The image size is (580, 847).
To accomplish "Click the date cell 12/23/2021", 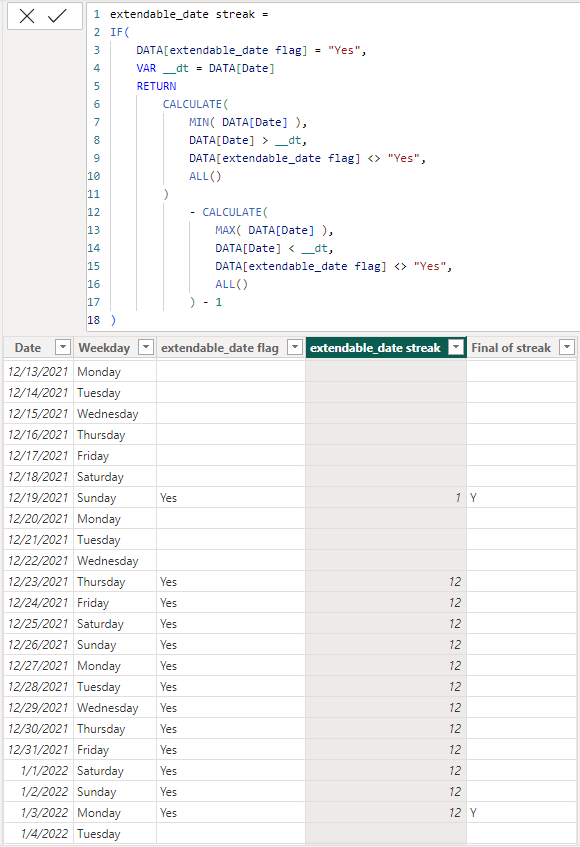I will (x=38, y=582).
